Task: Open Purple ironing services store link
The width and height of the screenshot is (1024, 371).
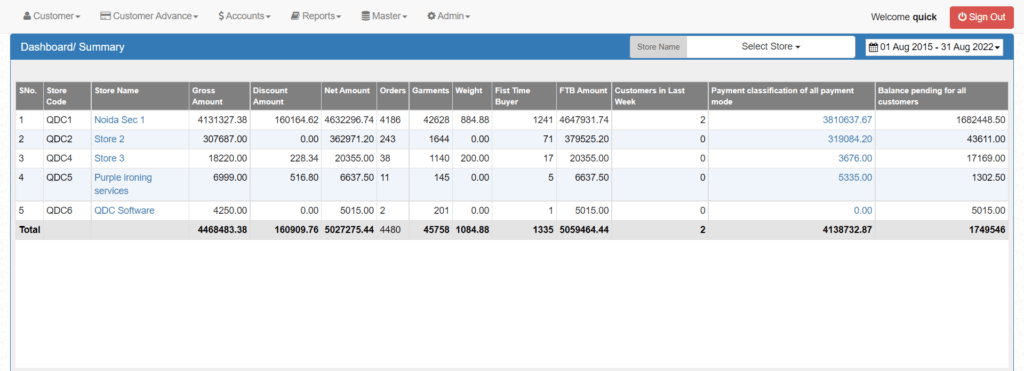Action: pyautogui.click(x=122, y=184)
